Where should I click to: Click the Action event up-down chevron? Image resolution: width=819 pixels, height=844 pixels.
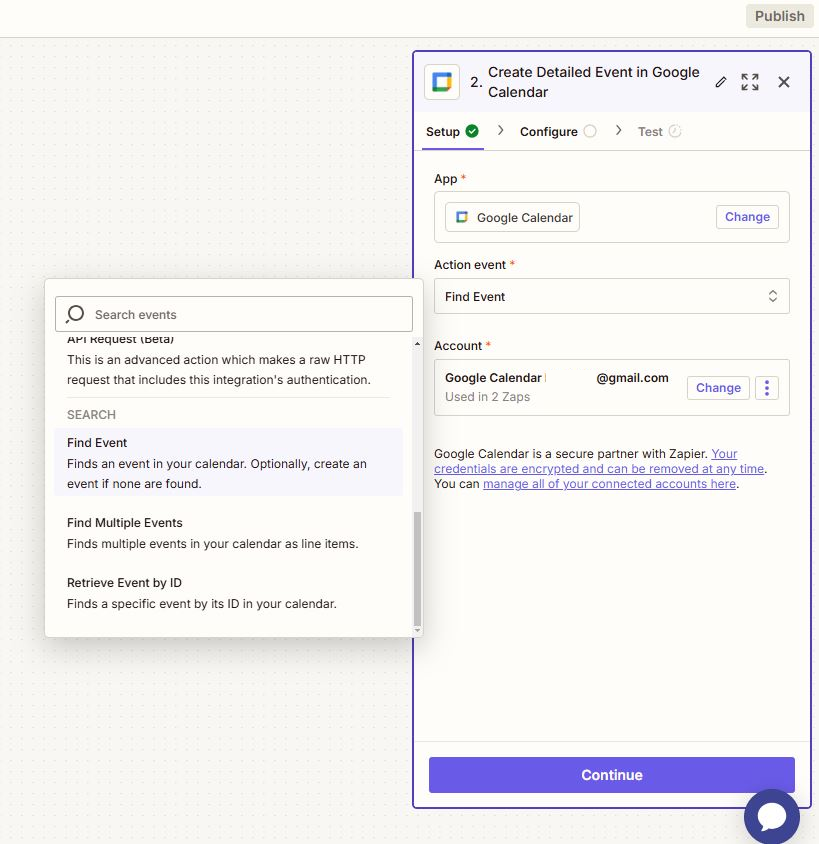pos(773,296)
